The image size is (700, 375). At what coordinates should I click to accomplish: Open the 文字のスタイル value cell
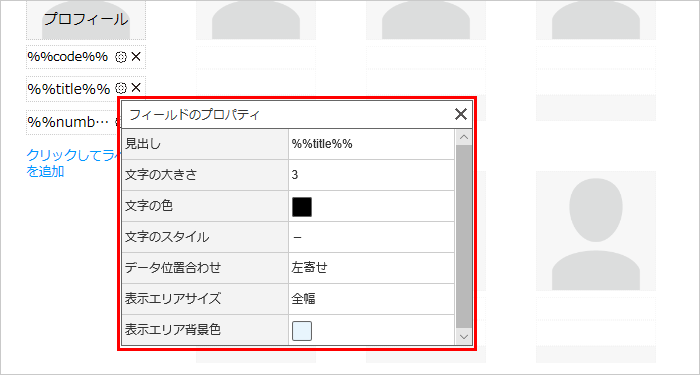coord(371,237)
